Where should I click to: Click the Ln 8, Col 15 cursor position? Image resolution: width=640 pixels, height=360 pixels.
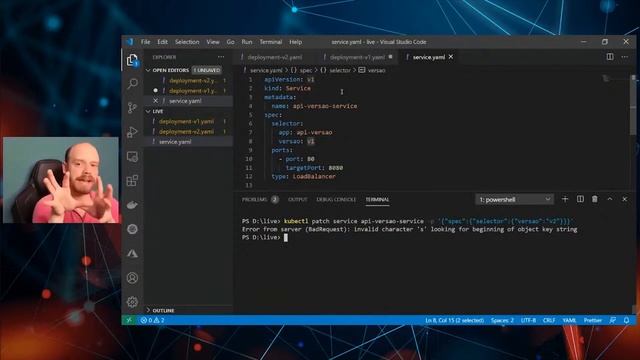coord(454,320)
